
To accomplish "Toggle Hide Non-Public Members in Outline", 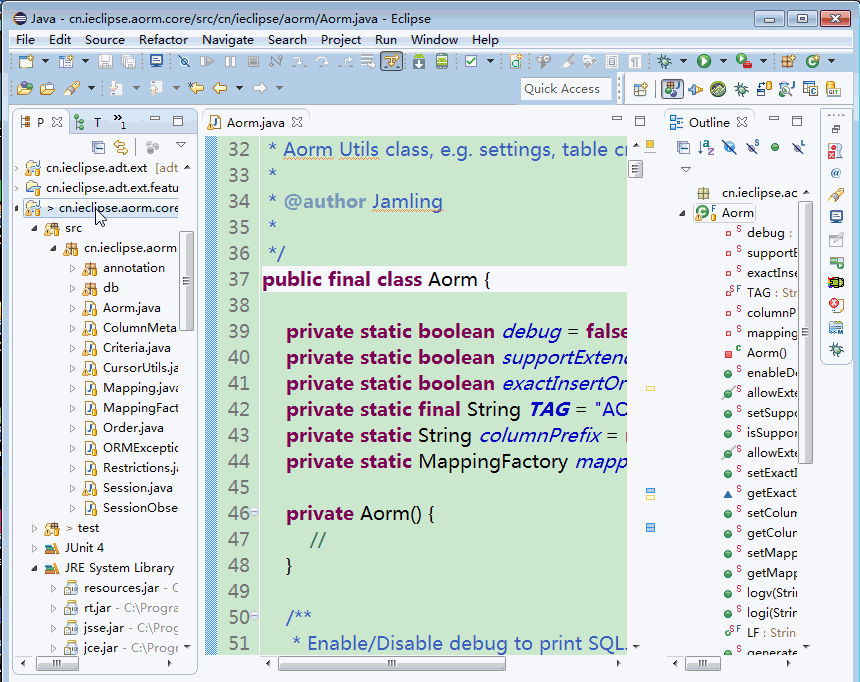I will (x=775, y=147).
